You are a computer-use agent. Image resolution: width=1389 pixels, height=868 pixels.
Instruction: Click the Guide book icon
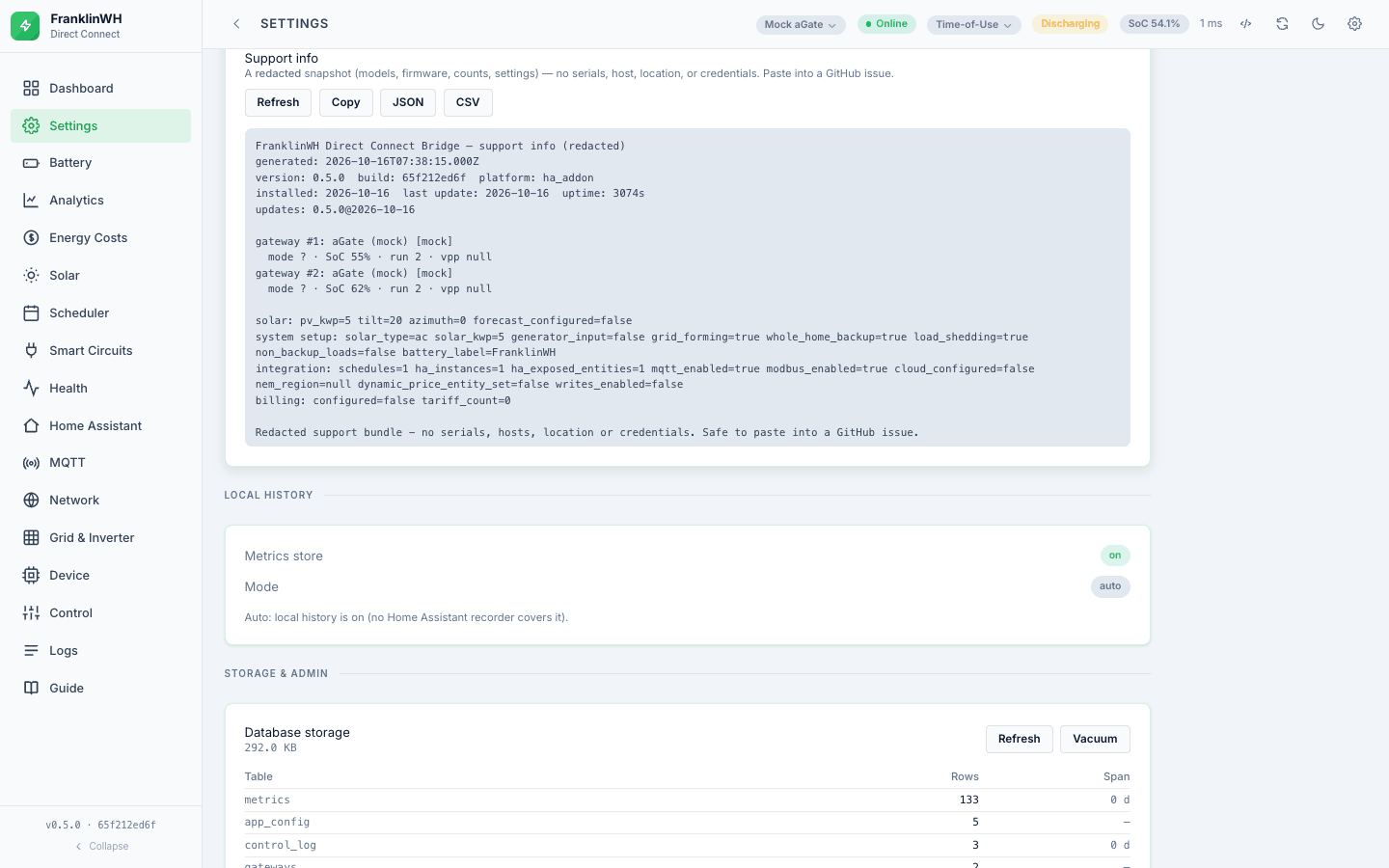[31, 689]
